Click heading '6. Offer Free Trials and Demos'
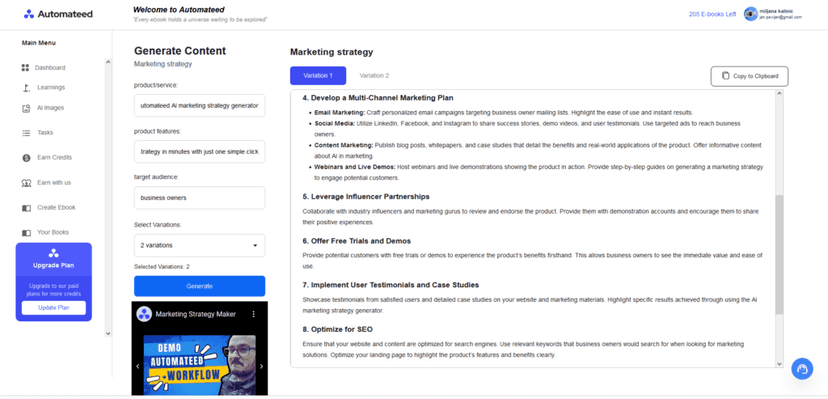This screenshot has width=828, height=399. pos(356,241)
